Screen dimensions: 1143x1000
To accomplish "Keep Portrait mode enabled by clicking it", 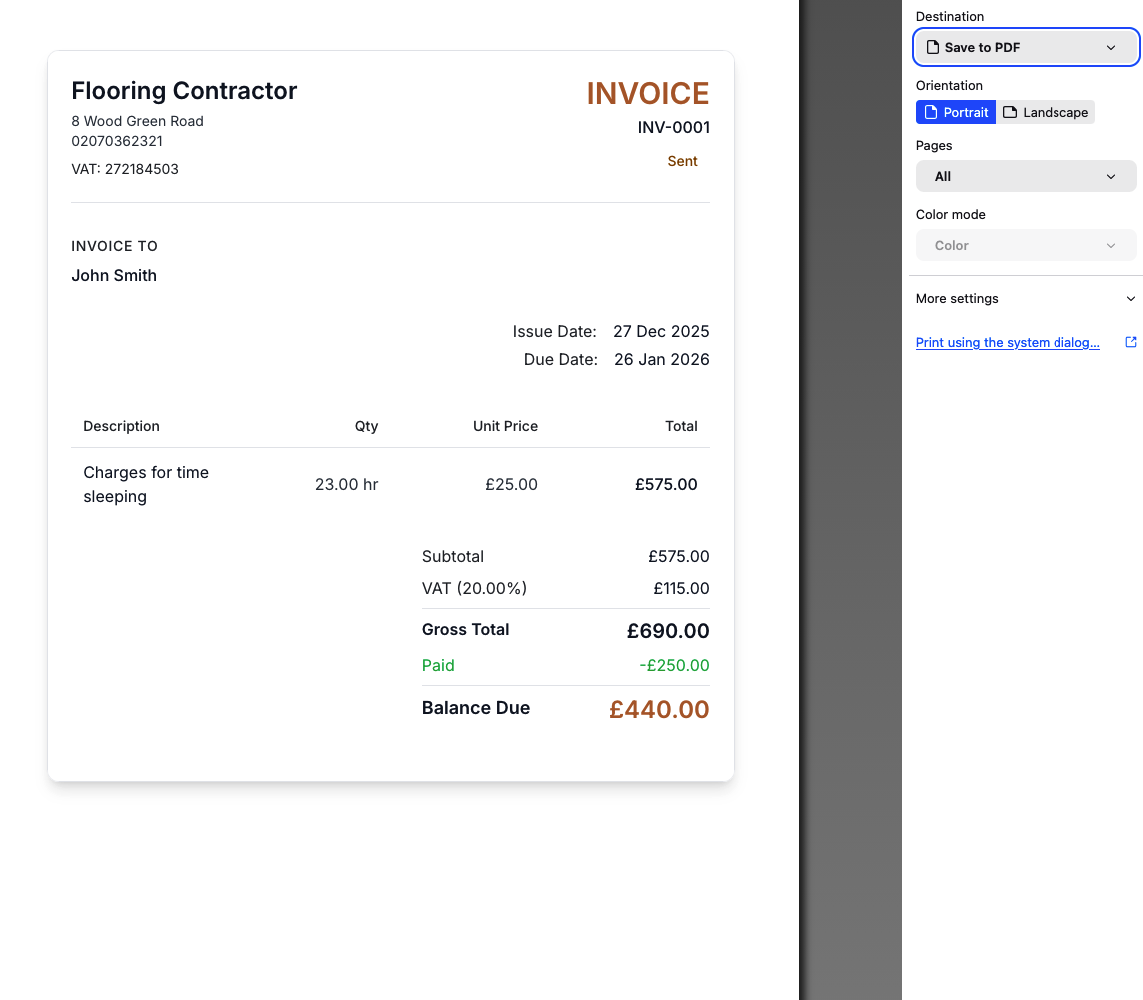I will click(956, 112).
